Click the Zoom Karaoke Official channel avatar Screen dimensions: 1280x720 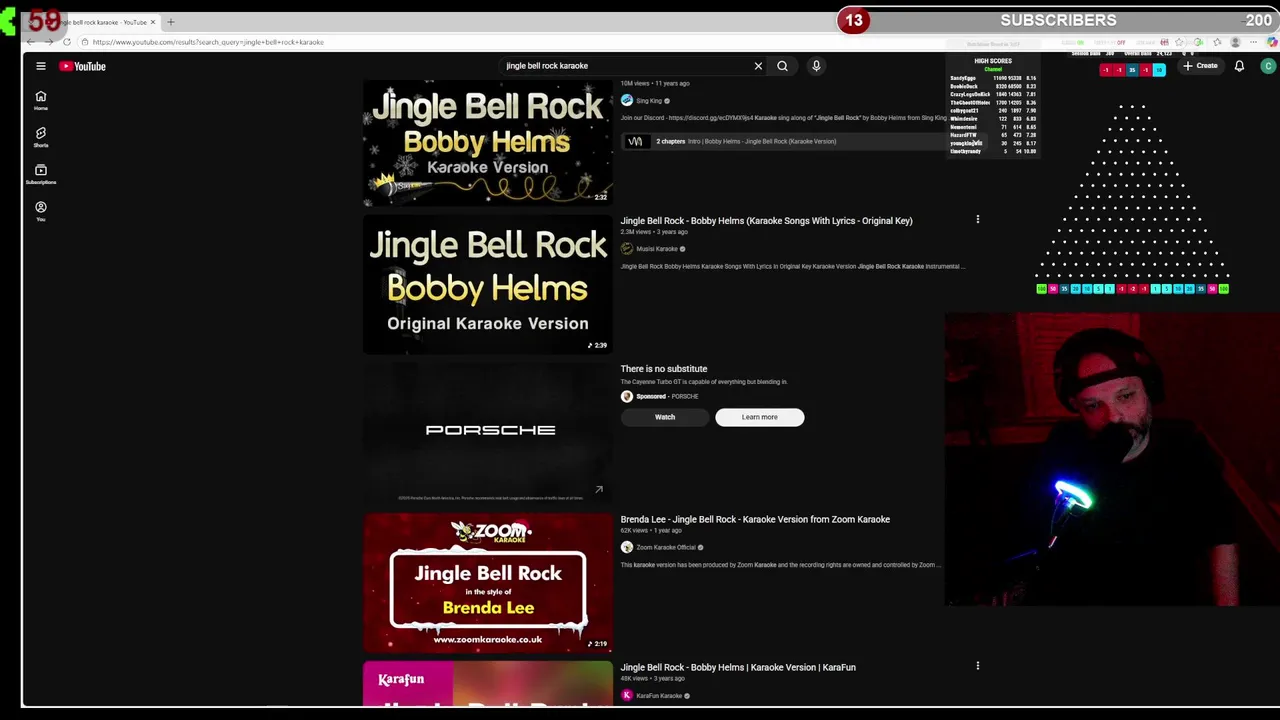pyautogui.click(x=627, y=547)
